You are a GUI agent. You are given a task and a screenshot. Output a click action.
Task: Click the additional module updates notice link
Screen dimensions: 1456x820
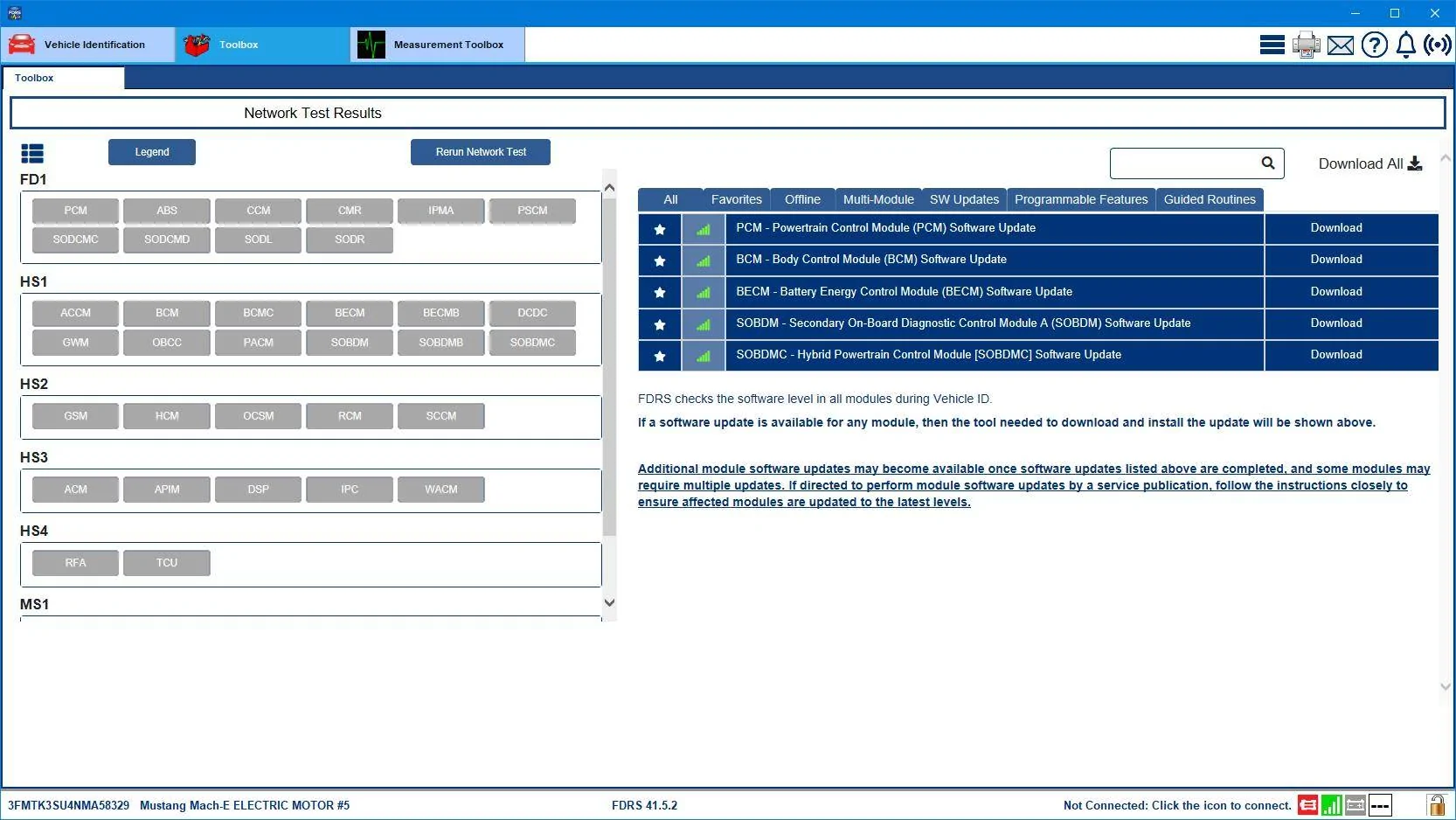(x=1034, y=485)
